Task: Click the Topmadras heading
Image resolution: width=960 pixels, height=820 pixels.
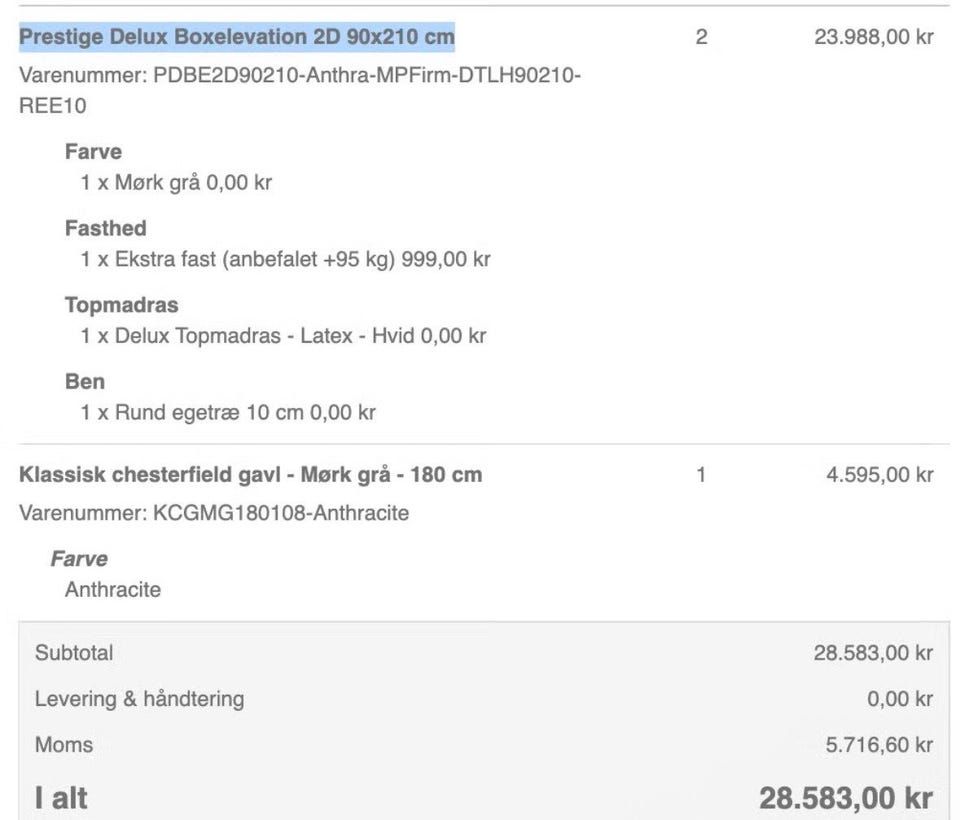Action: pos(121,305)
